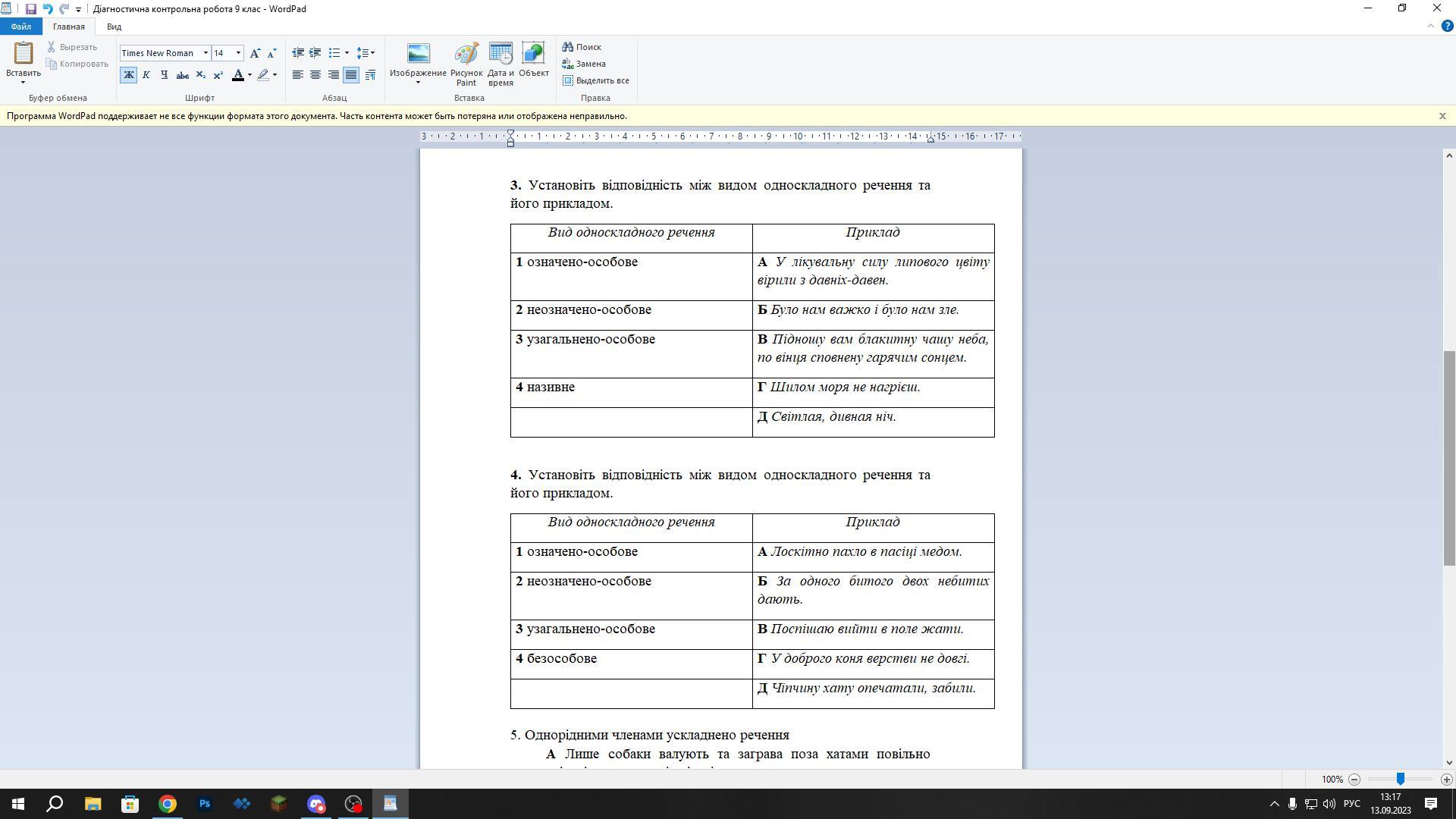Screen dimensions: 1456x819
Task: Toggle italic formatting button
Action: click(146, 75)
